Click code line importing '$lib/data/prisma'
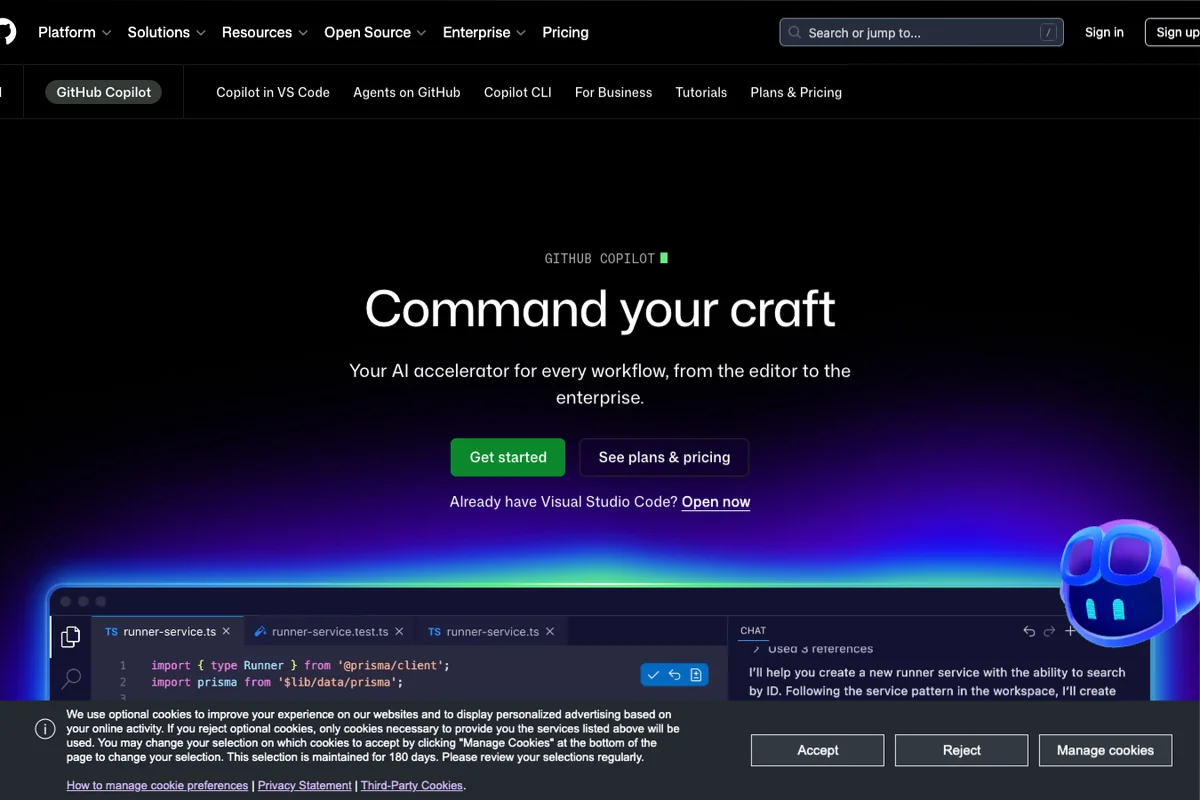Screen dimensions: 1200x800 click(x=277, y=682)
